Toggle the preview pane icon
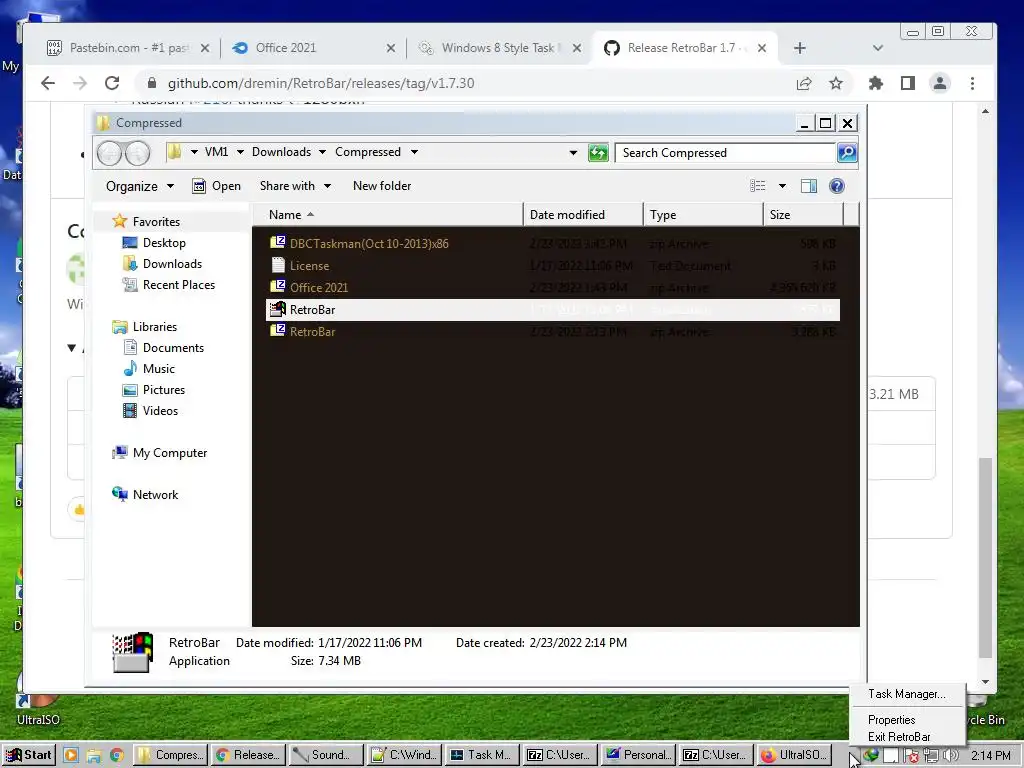The width and height of the screenshot is (1024, 768). [x=808, y=186]
